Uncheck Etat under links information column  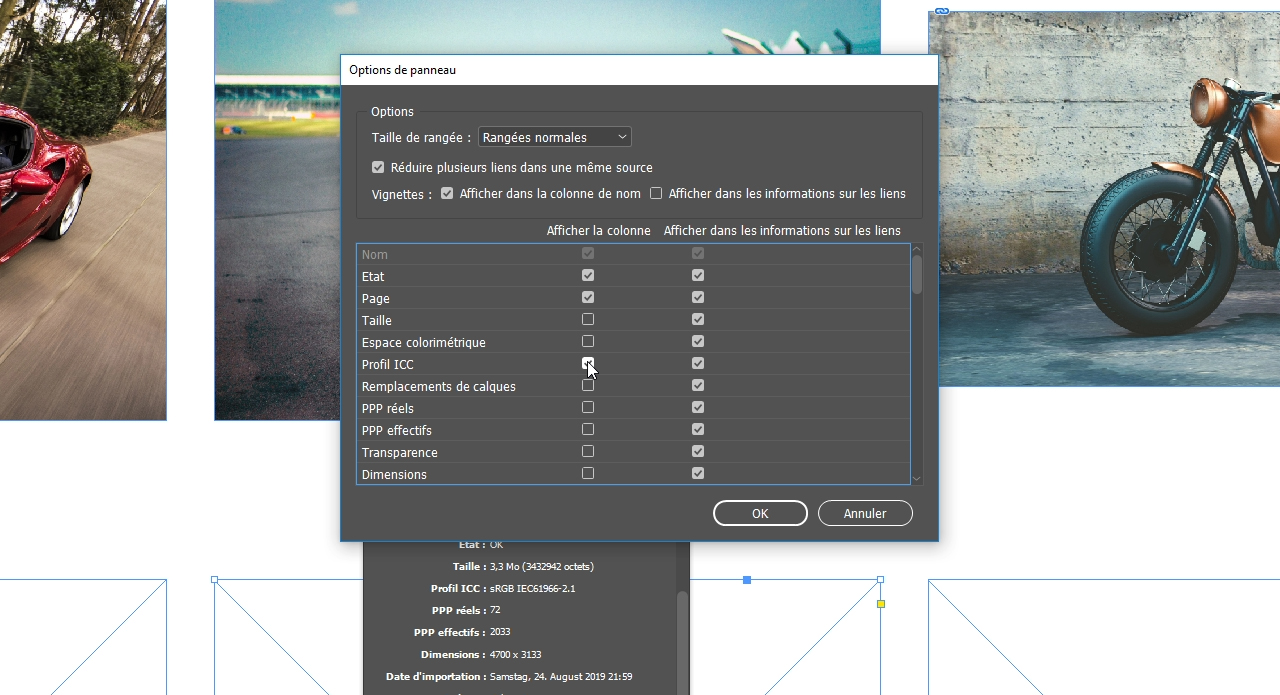(x=698, y=275)
